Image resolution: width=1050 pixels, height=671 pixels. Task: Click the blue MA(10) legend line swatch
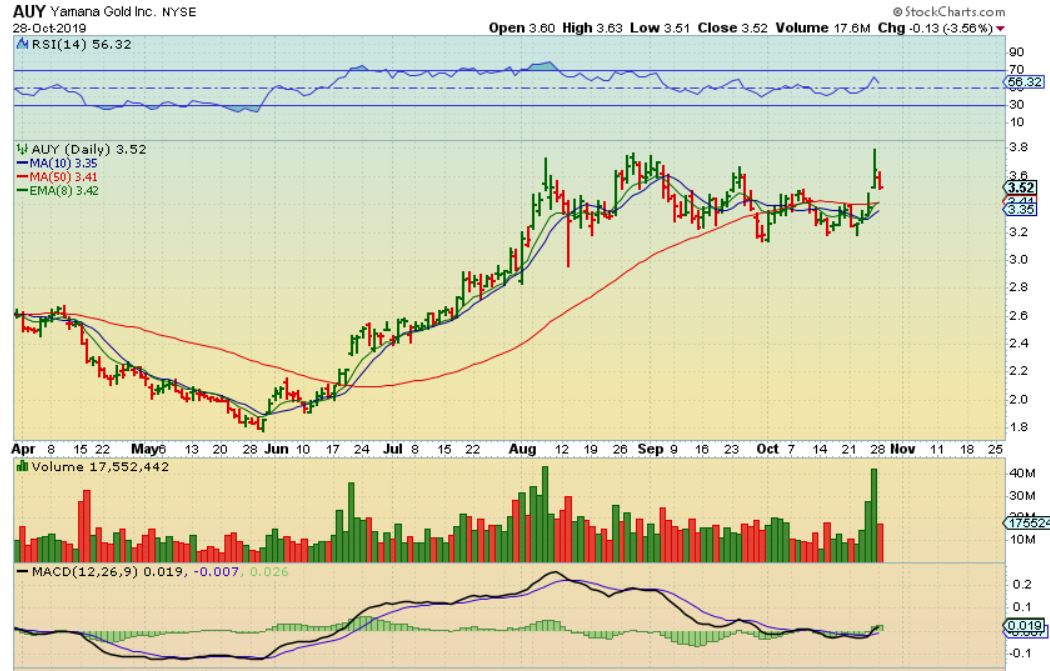(x=22, y=163)
